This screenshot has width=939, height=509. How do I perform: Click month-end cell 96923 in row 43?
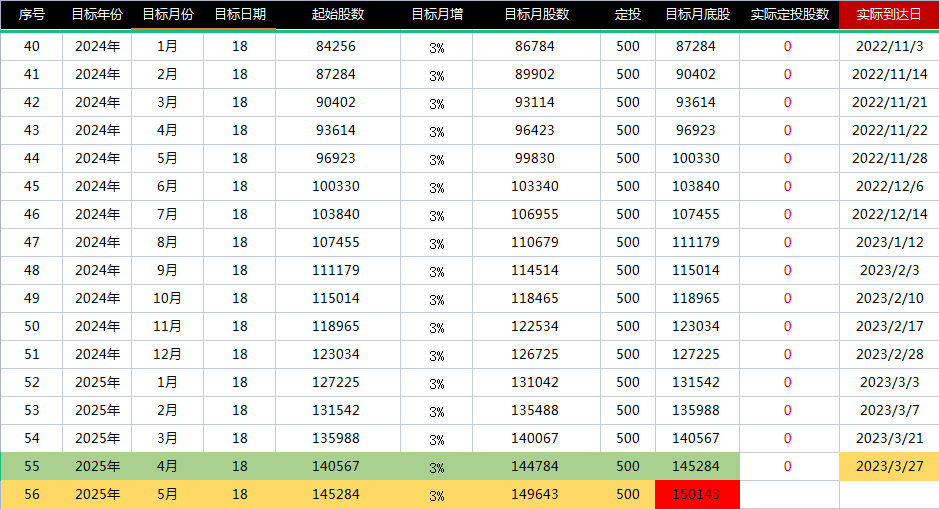(x=697, y=130)
